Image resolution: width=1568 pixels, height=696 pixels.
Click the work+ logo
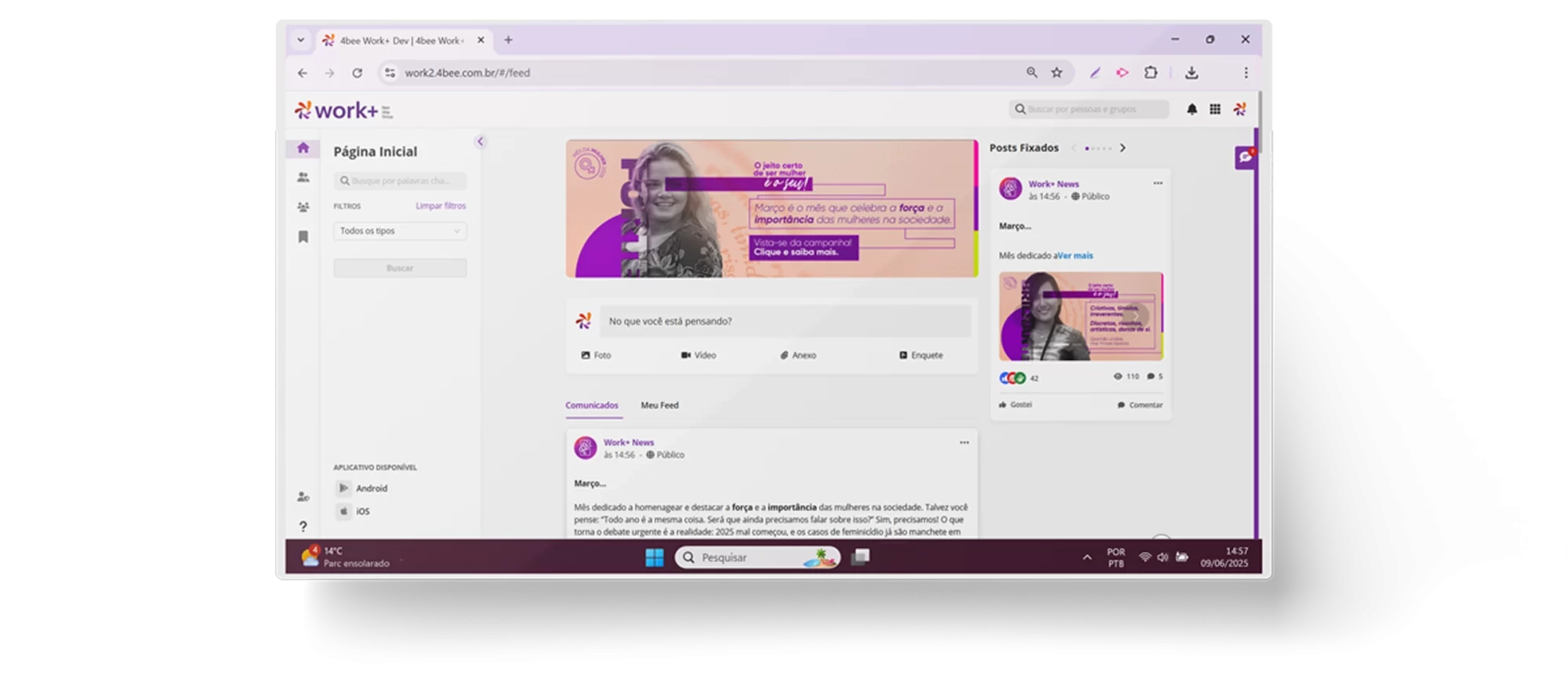tap(343, 111)
